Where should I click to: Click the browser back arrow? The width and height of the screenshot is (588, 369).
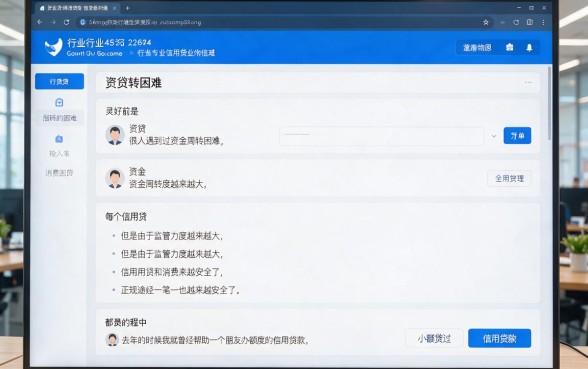(40, 22)
